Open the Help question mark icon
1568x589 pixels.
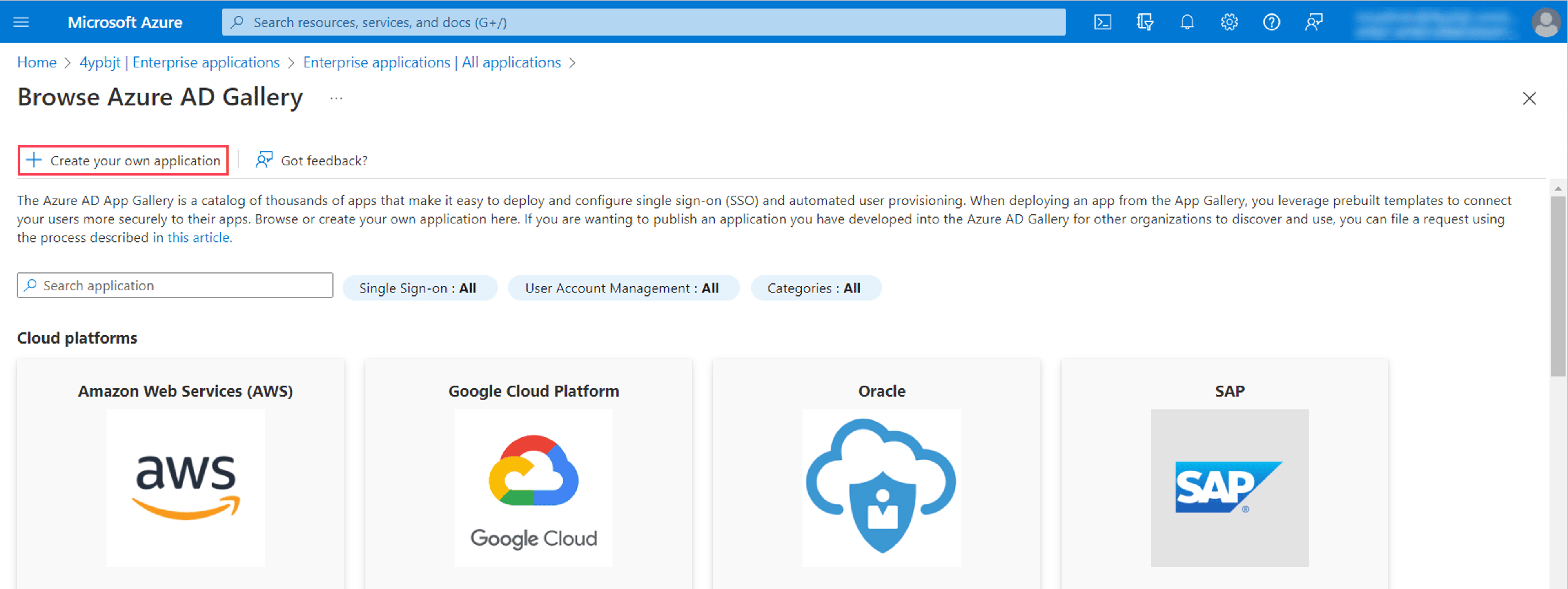click(1272, 22)
